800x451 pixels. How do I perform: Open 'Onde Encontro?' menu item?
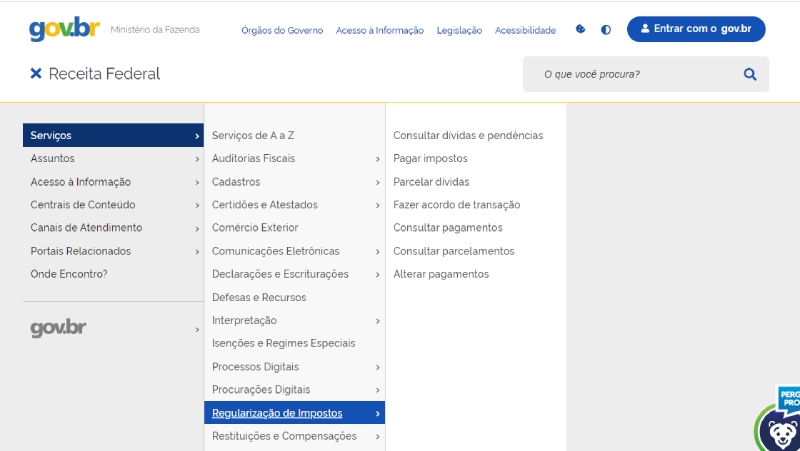click(x=113, y=274)
